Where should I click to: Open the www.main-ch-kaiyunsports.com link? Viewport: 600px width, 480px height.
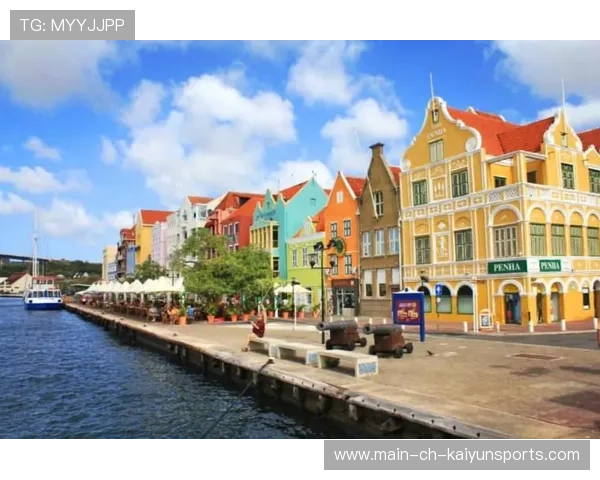pyautogui.click(x=456, y=455)
